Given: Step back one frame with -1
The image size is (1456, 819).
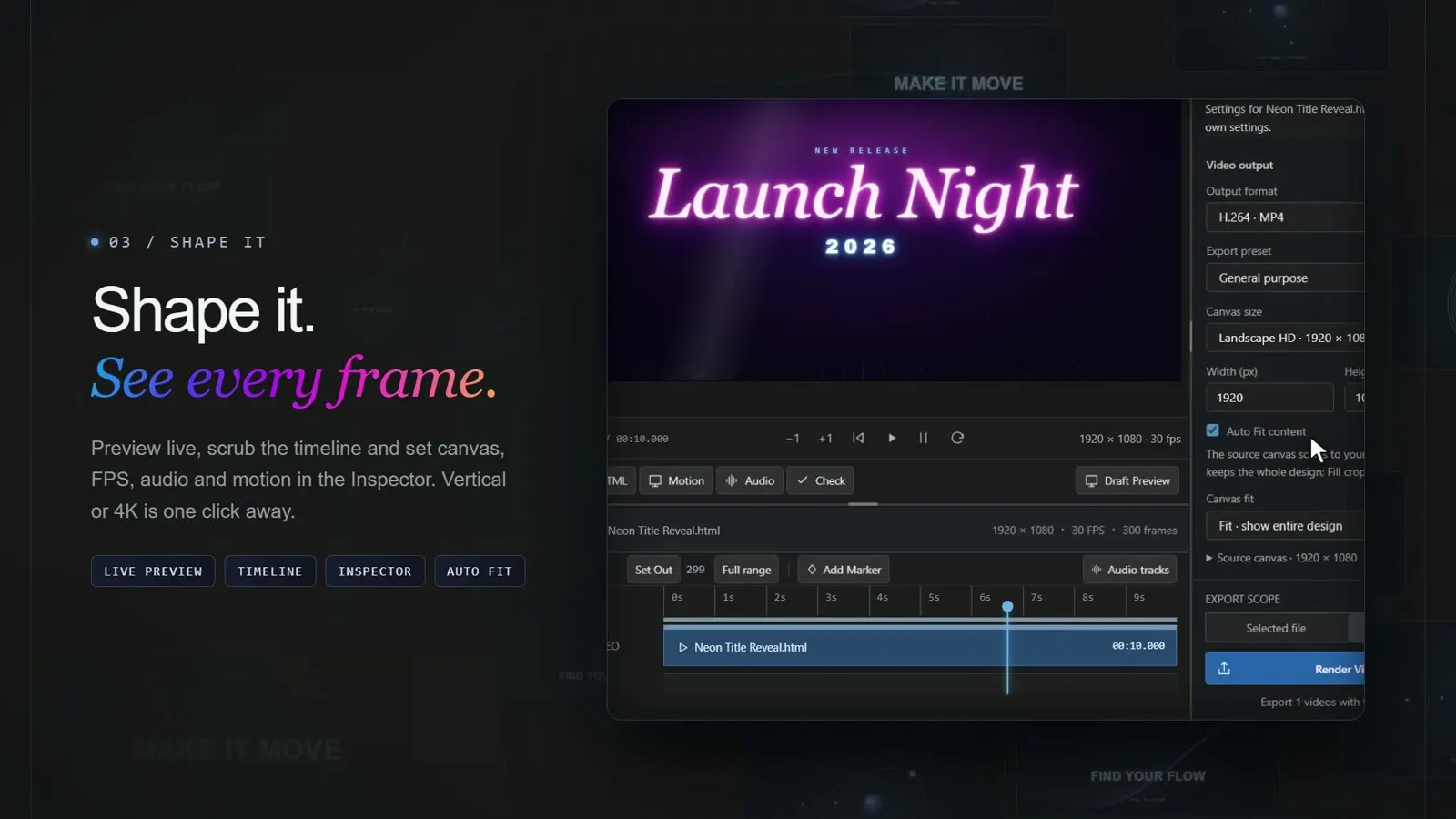Looking at the screenshot, I should [x=793, y=439].
